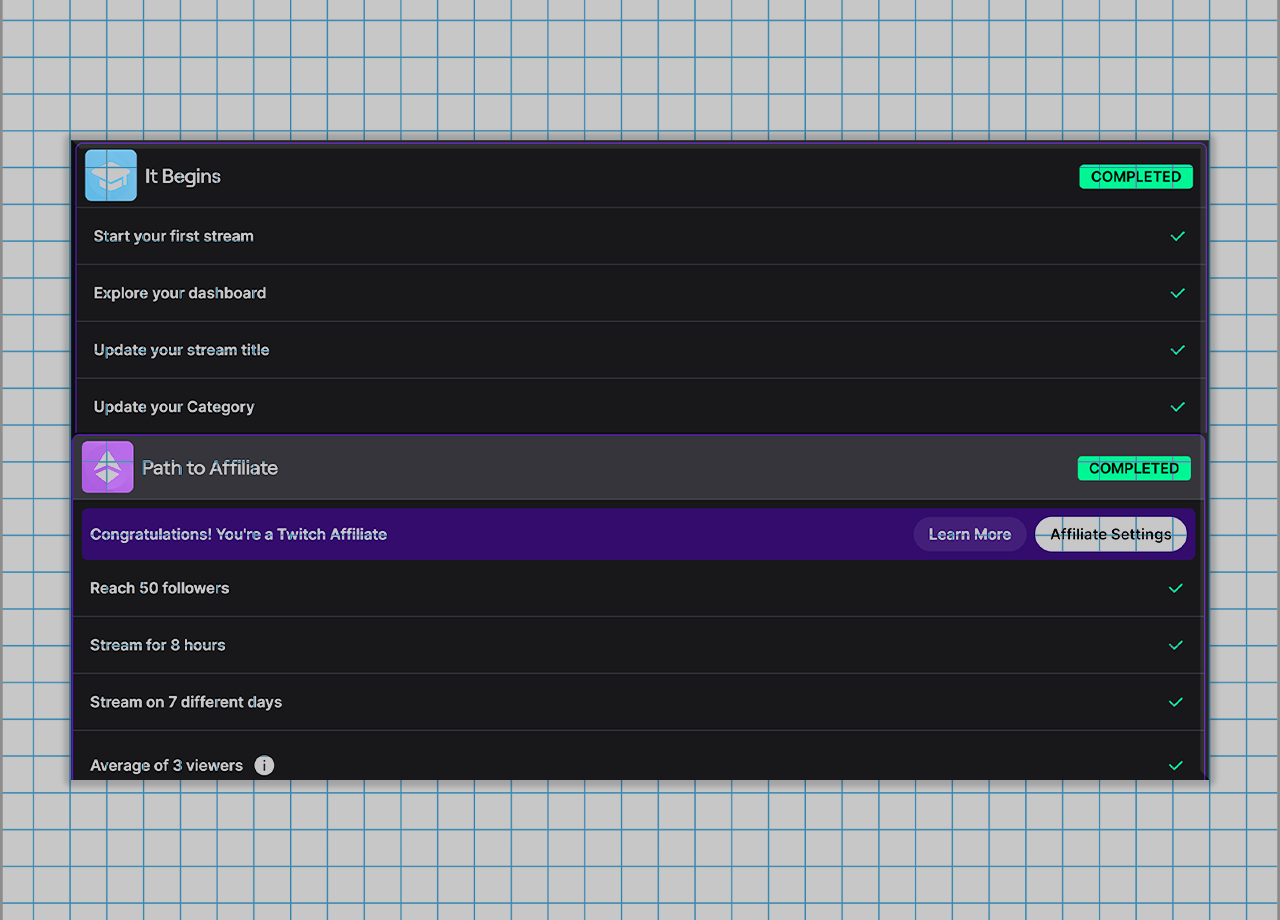Click checkmark for Stream on 7 different days
This screenshot has width=1280, height=920.
(x=1176, y=702)
